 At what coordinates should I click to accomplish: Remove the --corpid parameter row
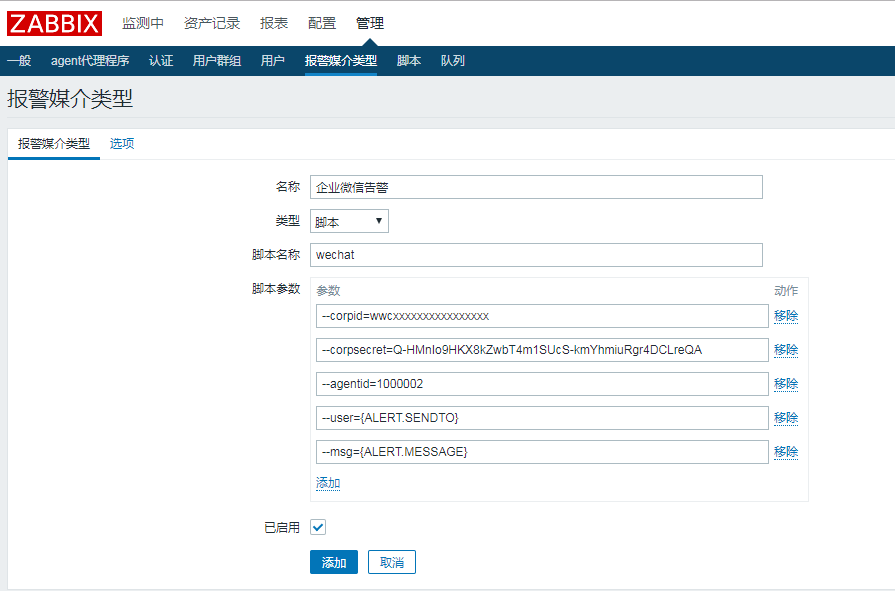[x=785, y=316]
